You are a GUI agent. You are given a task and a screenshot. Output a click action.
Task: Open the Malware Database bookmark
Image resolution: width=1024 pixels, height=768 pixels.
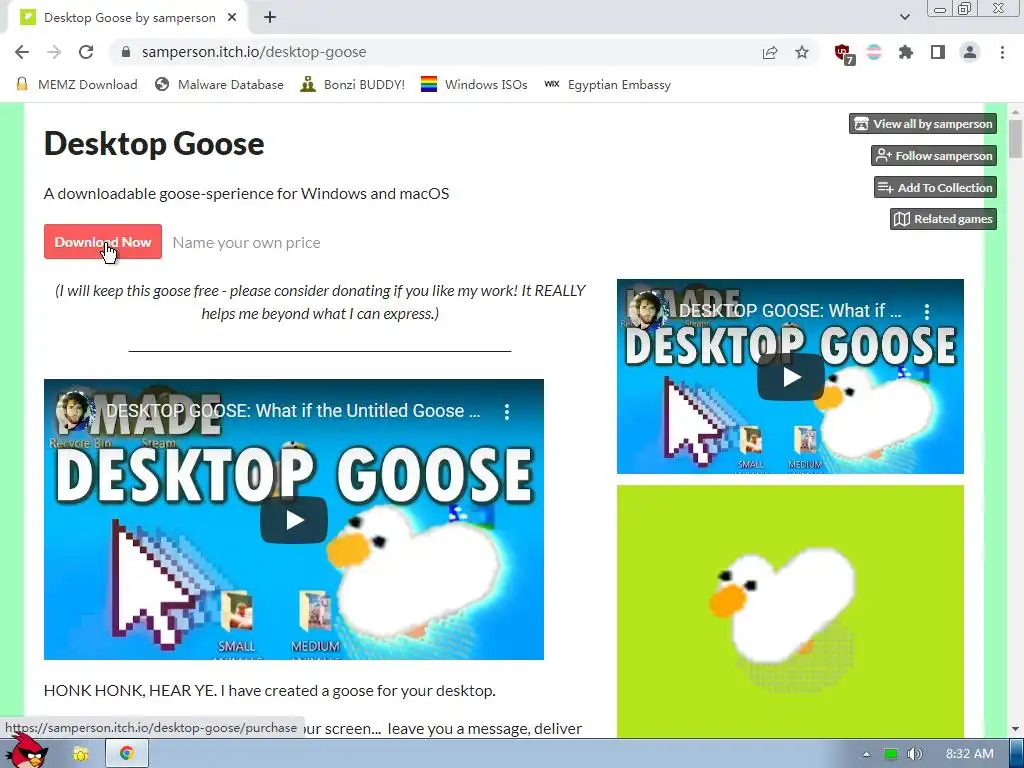[219, 84]
